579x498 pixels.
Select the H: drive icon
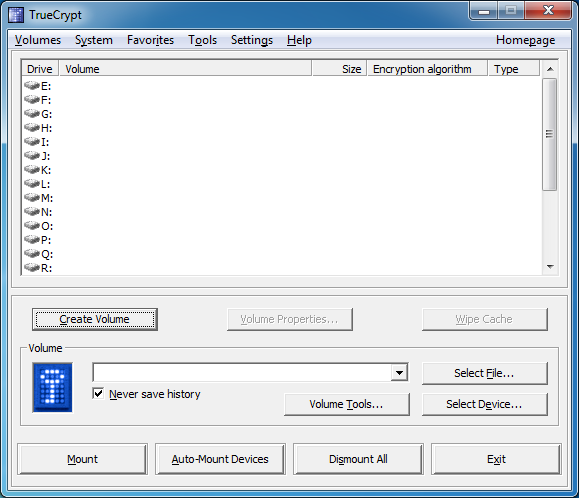[32, 128]
